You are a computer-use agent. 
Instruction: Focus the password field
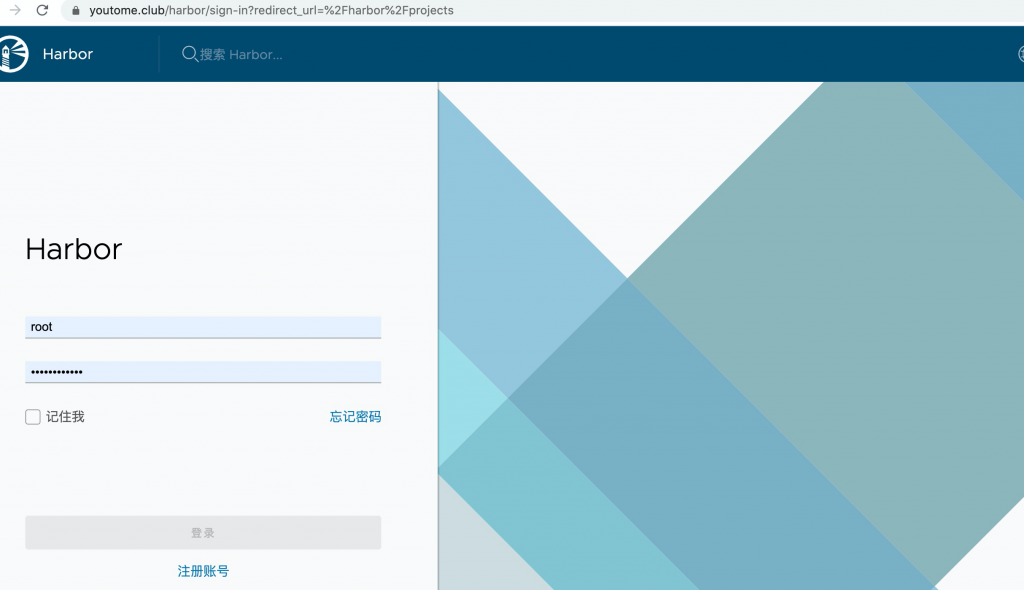click(x=203, y=372)
